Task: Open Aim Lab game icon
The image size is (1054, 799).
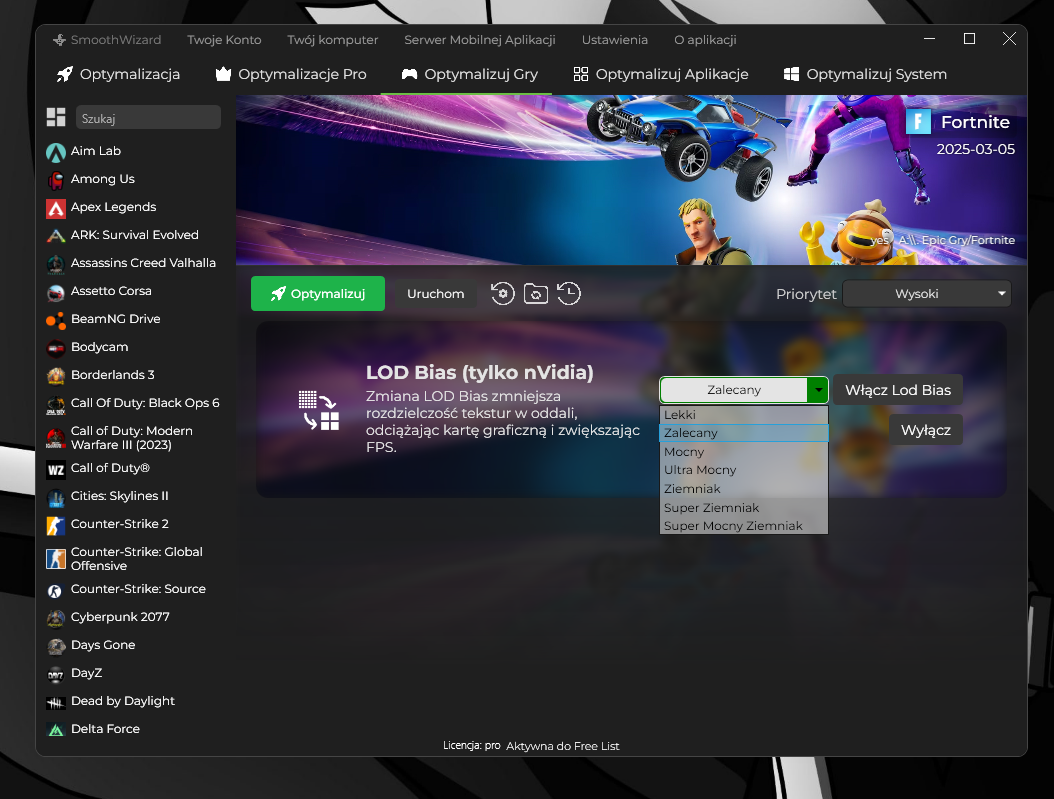Action: coord(56,153)
